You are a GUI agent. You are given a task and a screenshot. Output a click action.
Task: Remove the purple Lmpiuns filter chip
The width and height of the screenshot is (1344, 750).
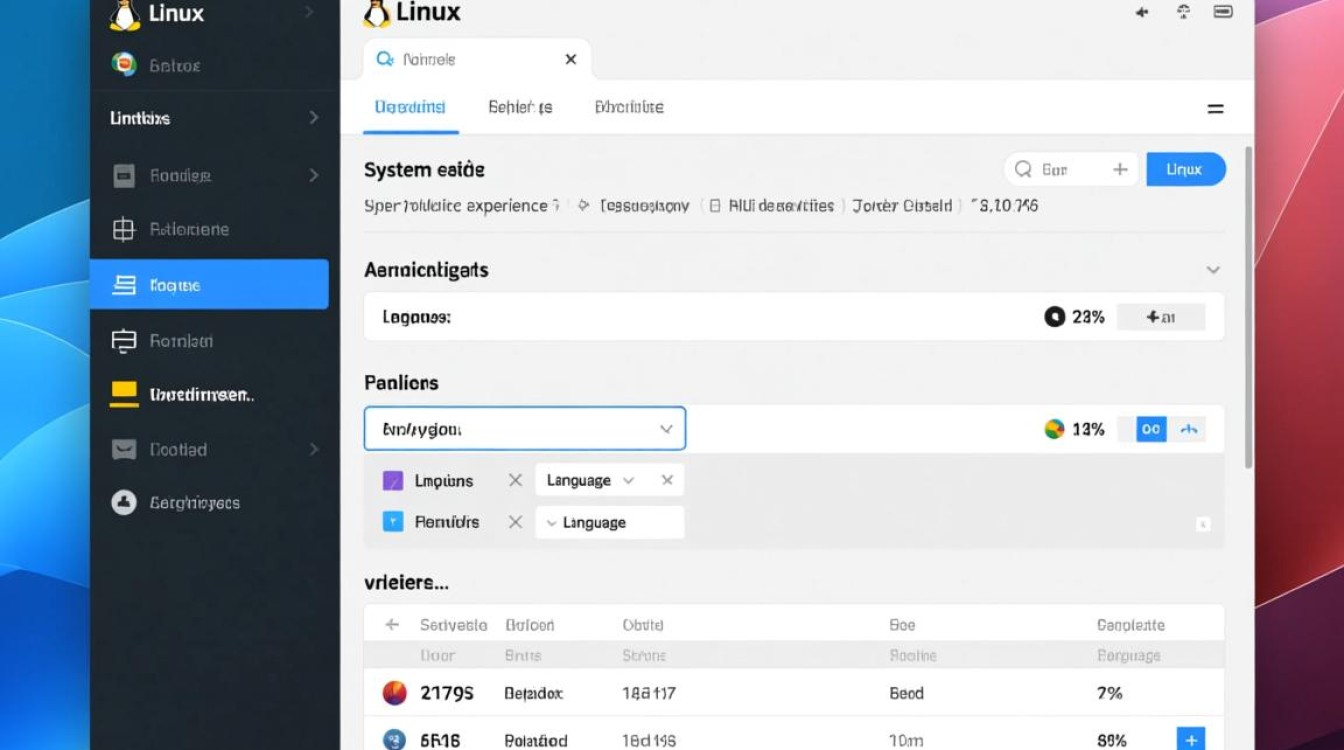tap(516, 480)
